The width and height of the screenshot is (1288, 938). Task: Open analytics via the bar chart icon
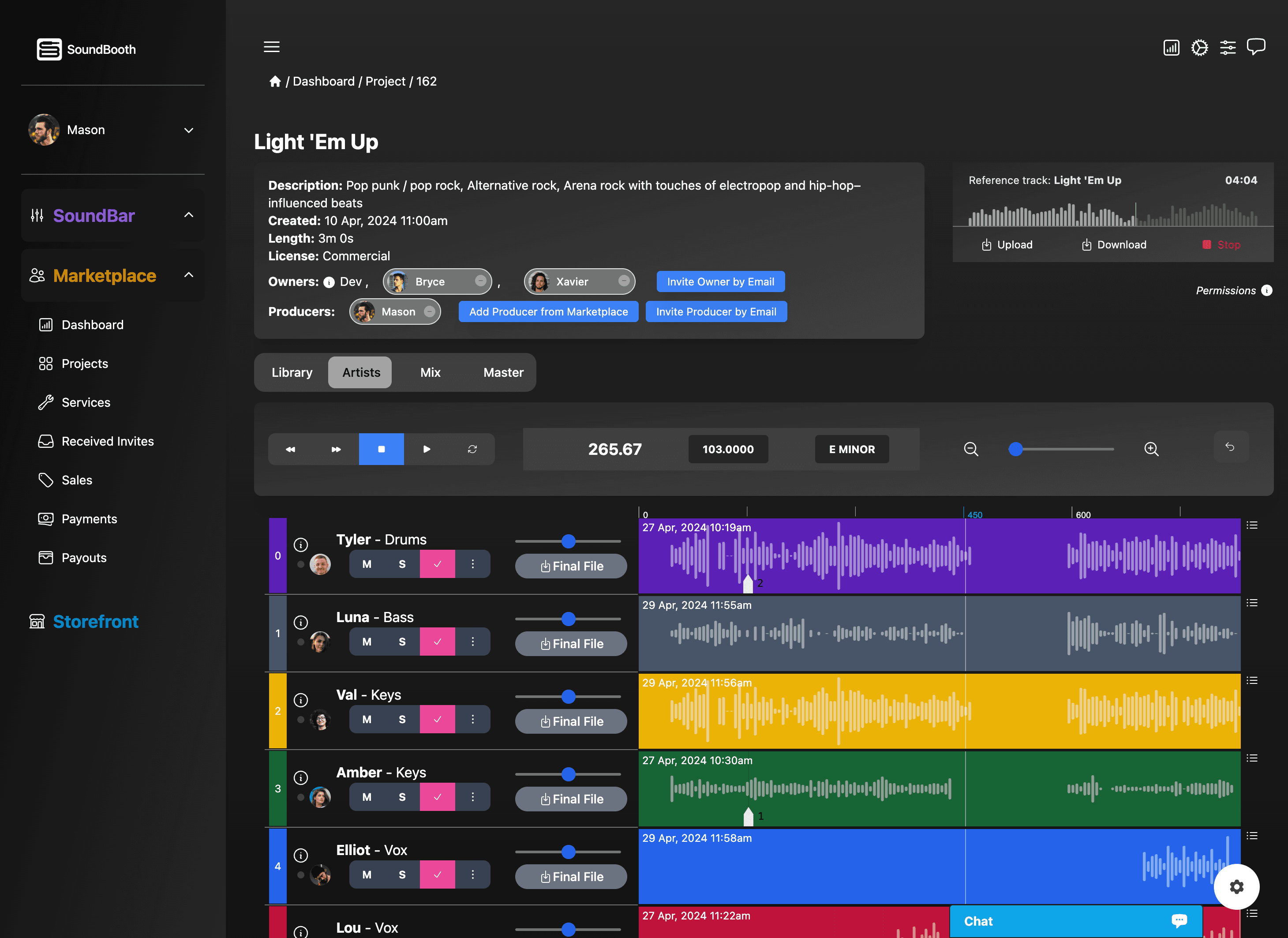pos(1171,48)
